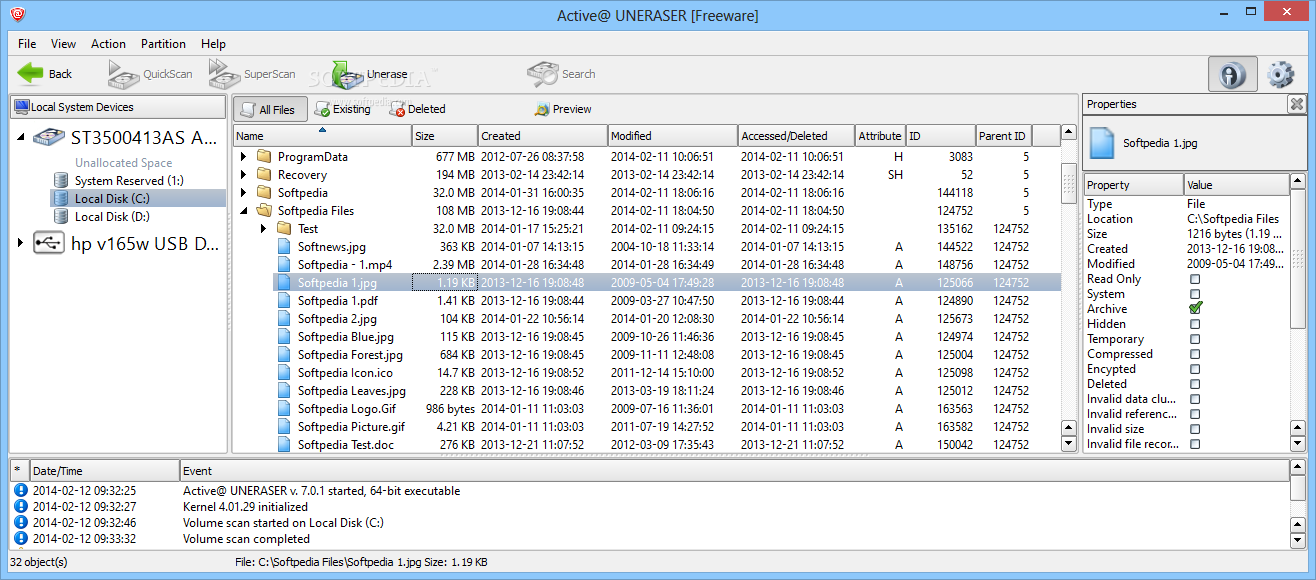Show only Deleted files
The height and width of the screenshot is (580, 1316).
[417, 109]
